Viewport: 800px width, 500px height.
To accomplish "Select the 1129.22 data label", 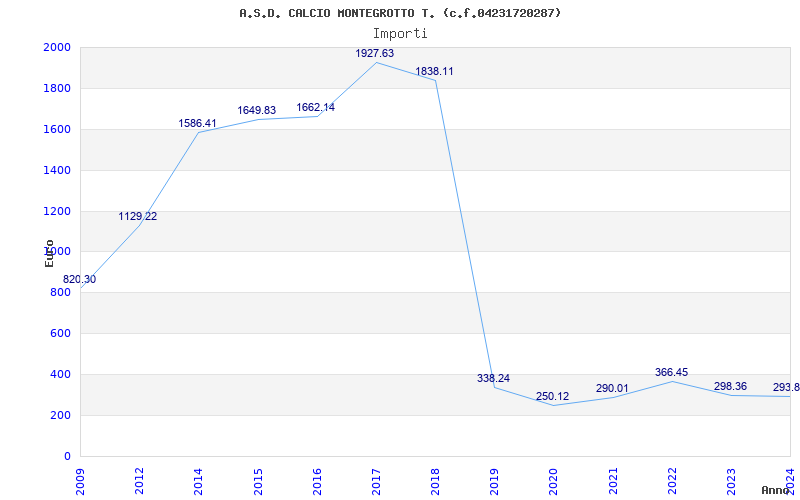I will 138,216.
